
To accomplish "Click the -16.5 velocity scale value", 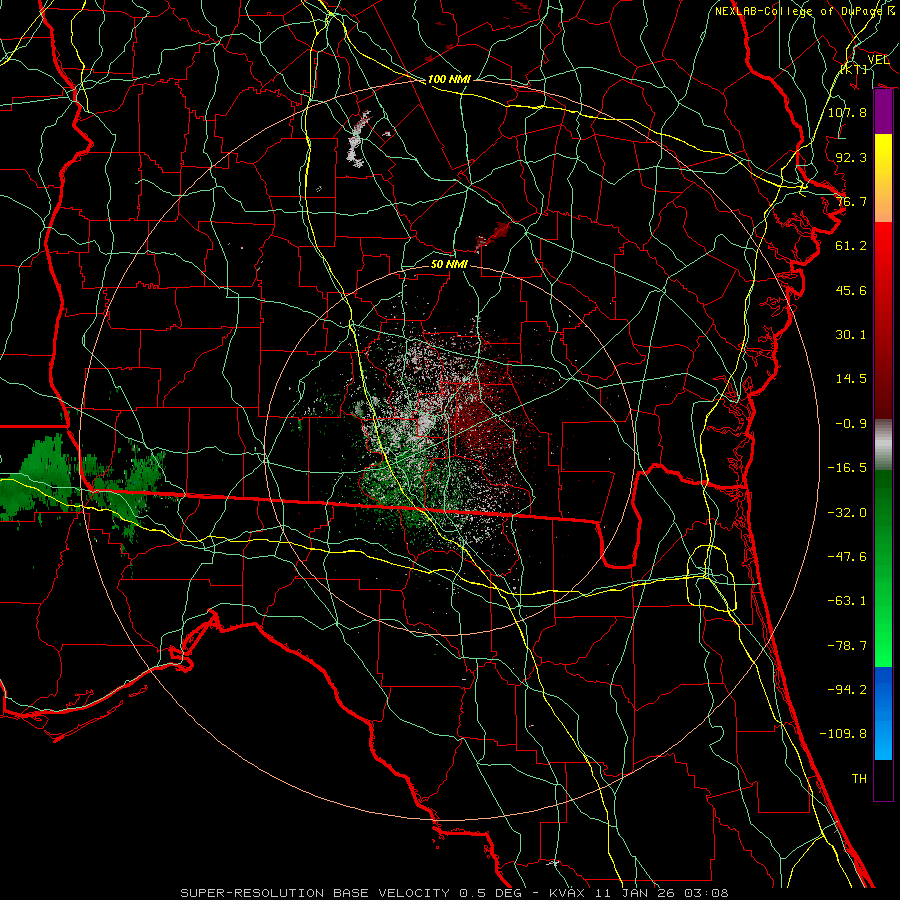I will (847, 468).
